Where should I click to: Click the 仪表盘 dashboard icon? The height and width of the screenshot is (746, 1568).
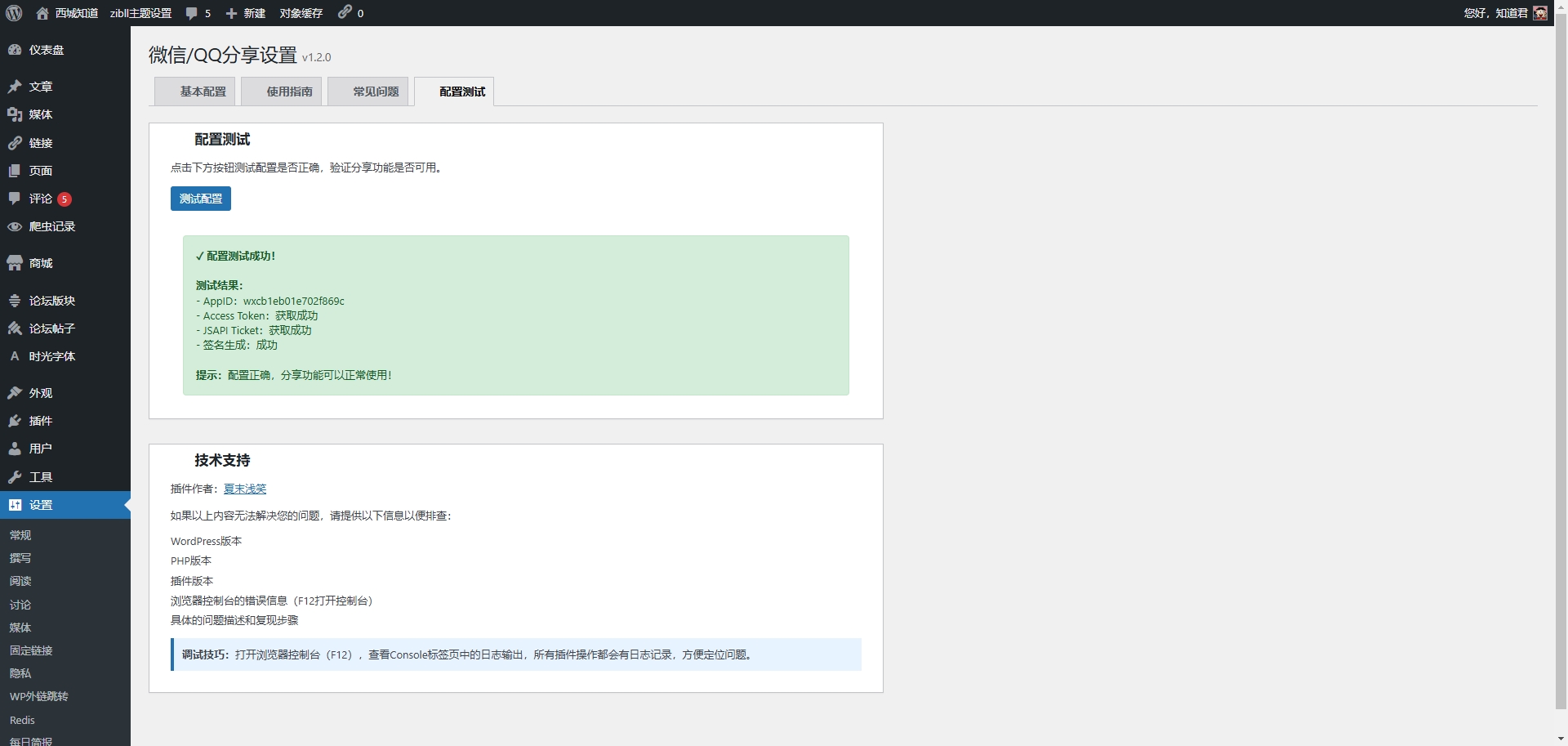tap(15, 50)
